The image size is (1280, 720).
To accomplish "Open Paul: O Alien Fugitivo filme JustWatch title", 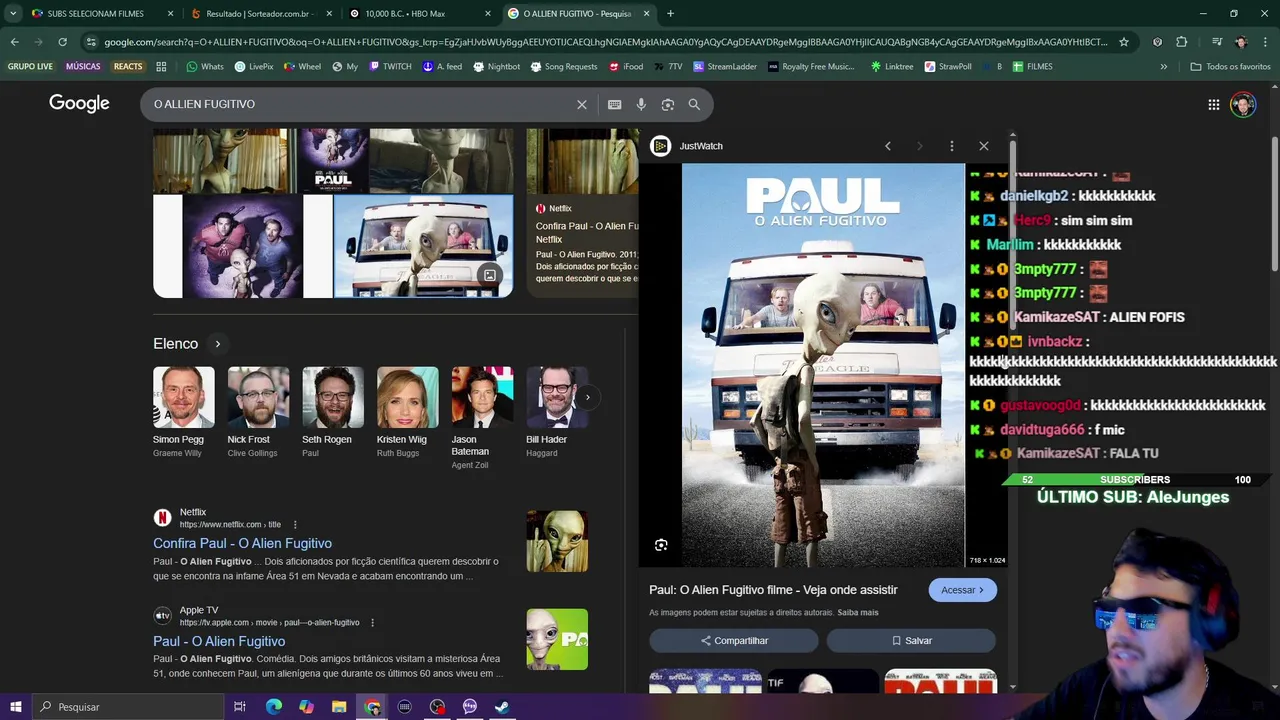I will point(773,590).
